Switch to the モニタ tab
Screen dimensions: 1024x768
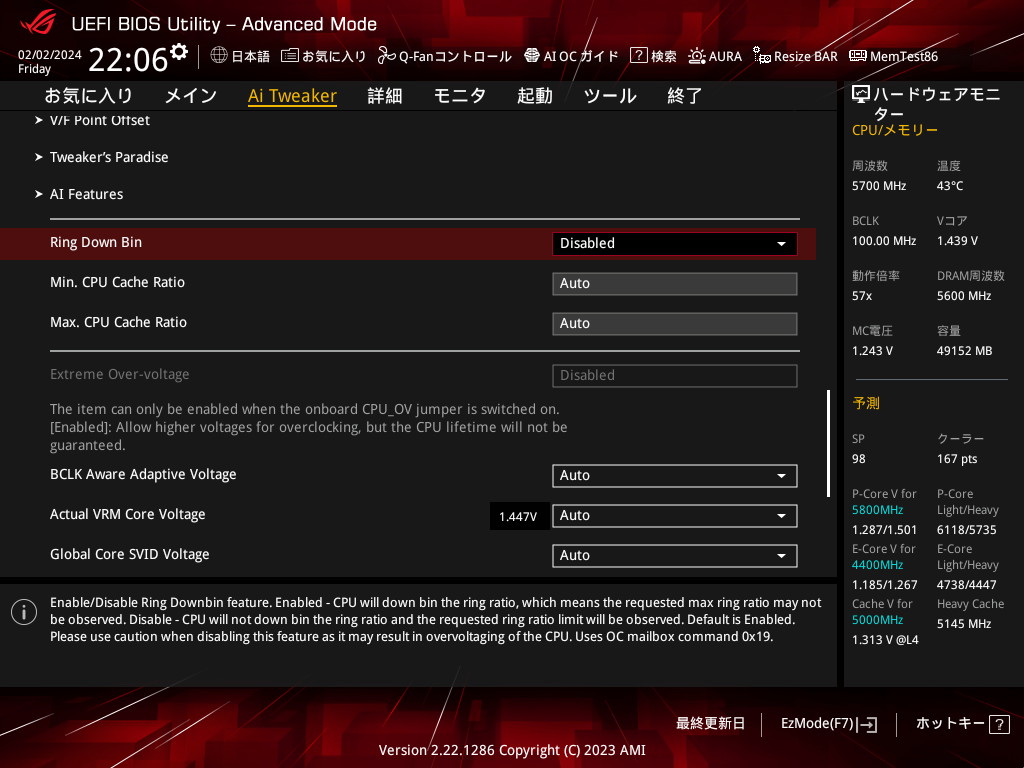pos(460,95)
